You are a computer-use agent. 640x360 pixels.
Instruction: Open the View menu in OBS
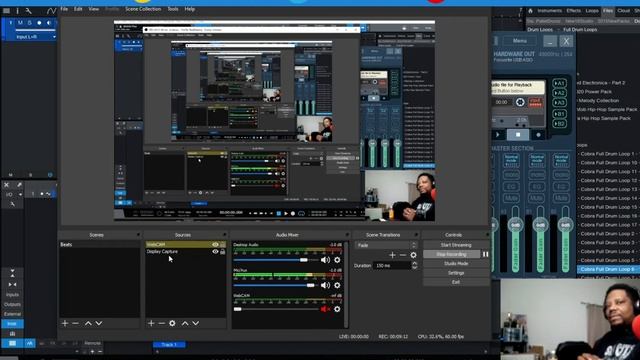click(x=93, y=9)
